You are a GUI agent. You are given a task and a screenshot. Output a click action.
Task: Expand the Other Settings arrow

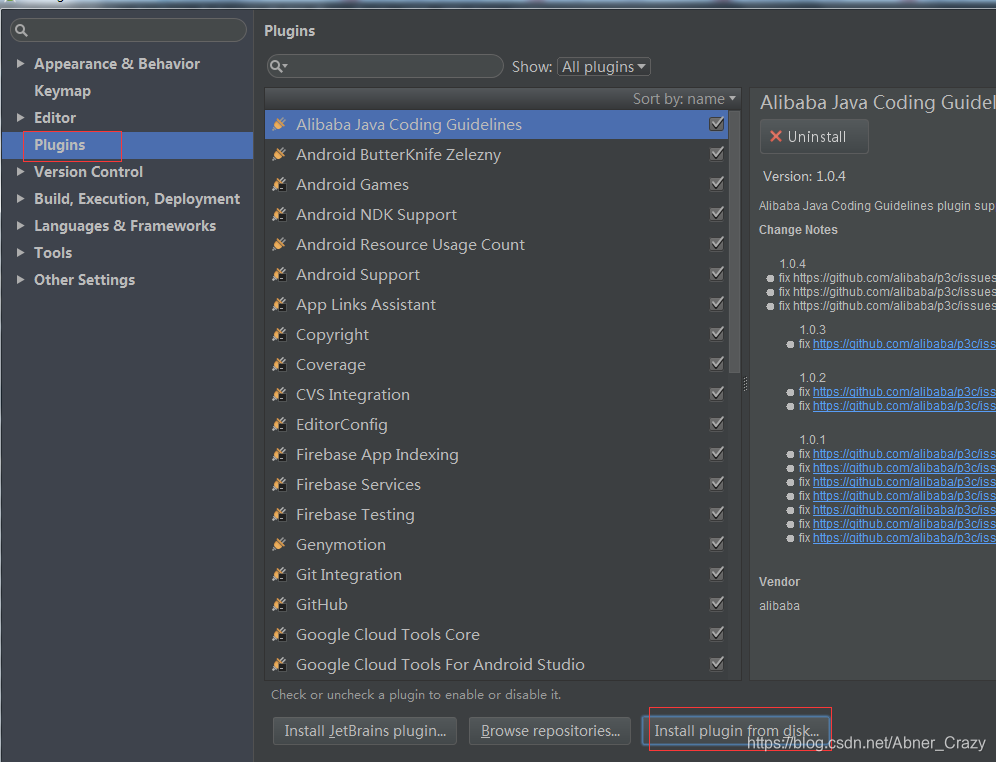tap(20, 279)
